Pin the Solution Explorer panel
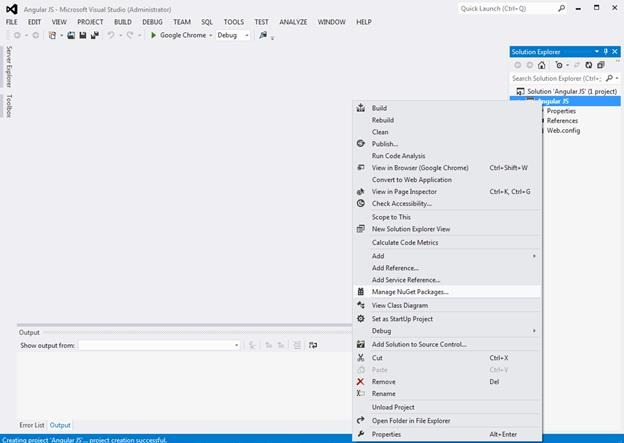 click(606, 51)
